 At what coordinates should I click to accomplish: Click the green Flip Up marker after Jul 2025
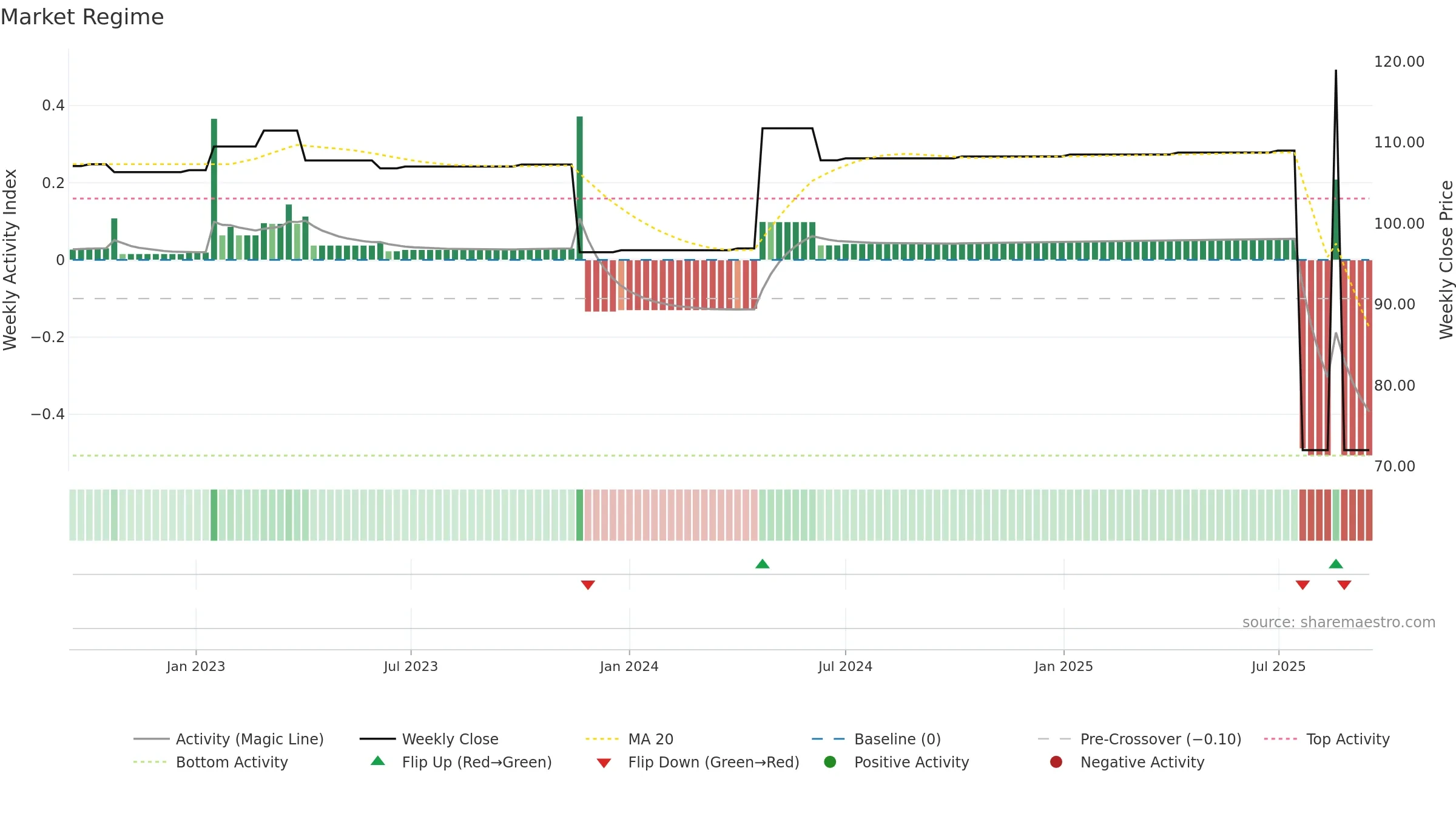pos(1336,564)
